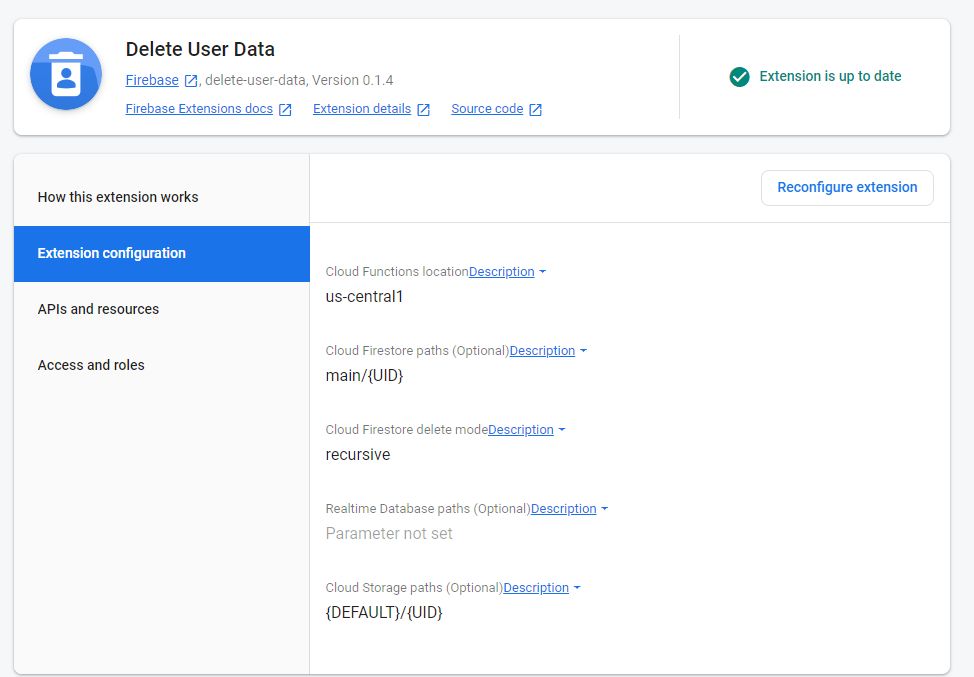Open the Extension details link
Image resolution: width=974 pixels, height=677 pixels.
click(362, 109)
